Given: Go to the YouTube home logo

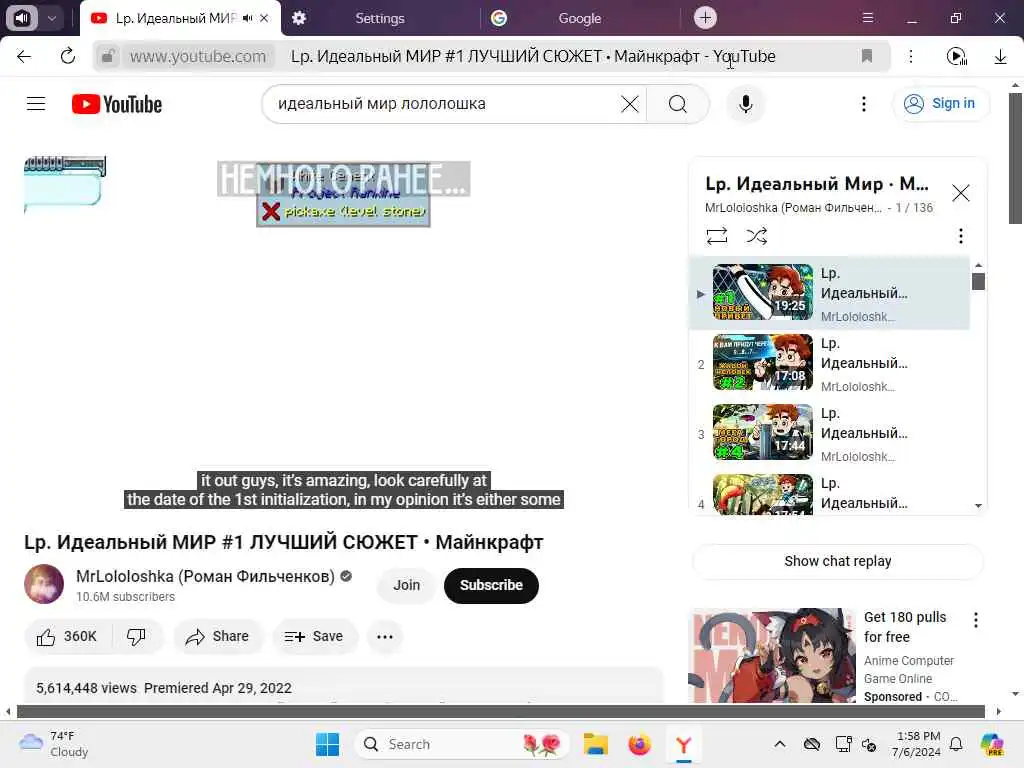Looking at the screenshot, I should [x=117, y=104].
